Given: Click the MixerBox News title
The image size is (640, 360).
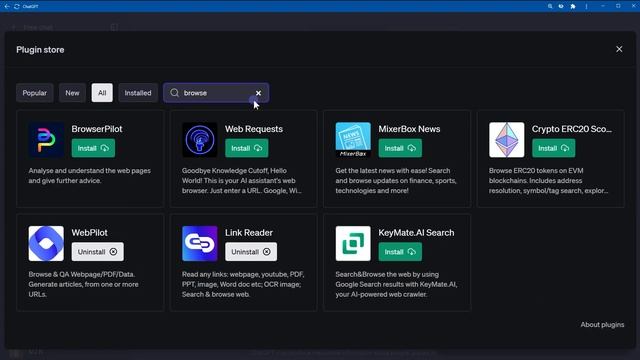Looking at the screenshot, I should 409,129.
